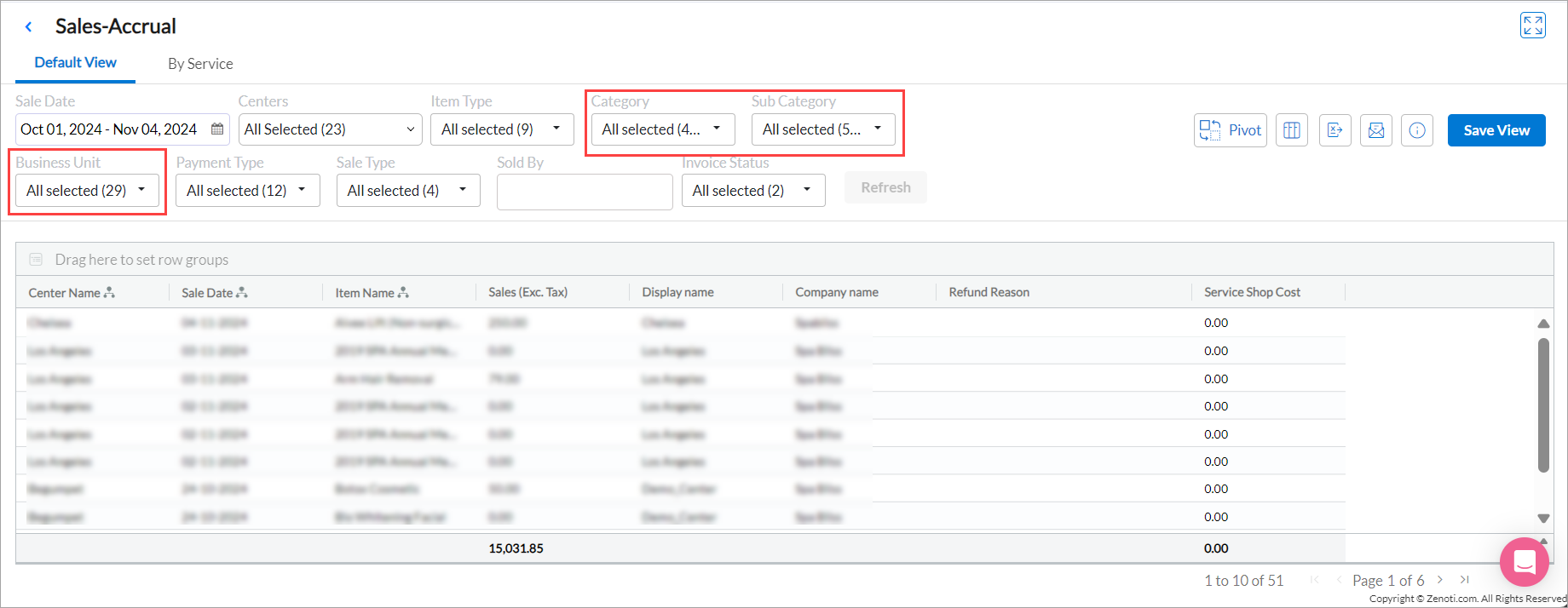Click the Service Shop Cost header
The width and height of the screenshot is (1568, 608).
click(x=1252, y=292)
